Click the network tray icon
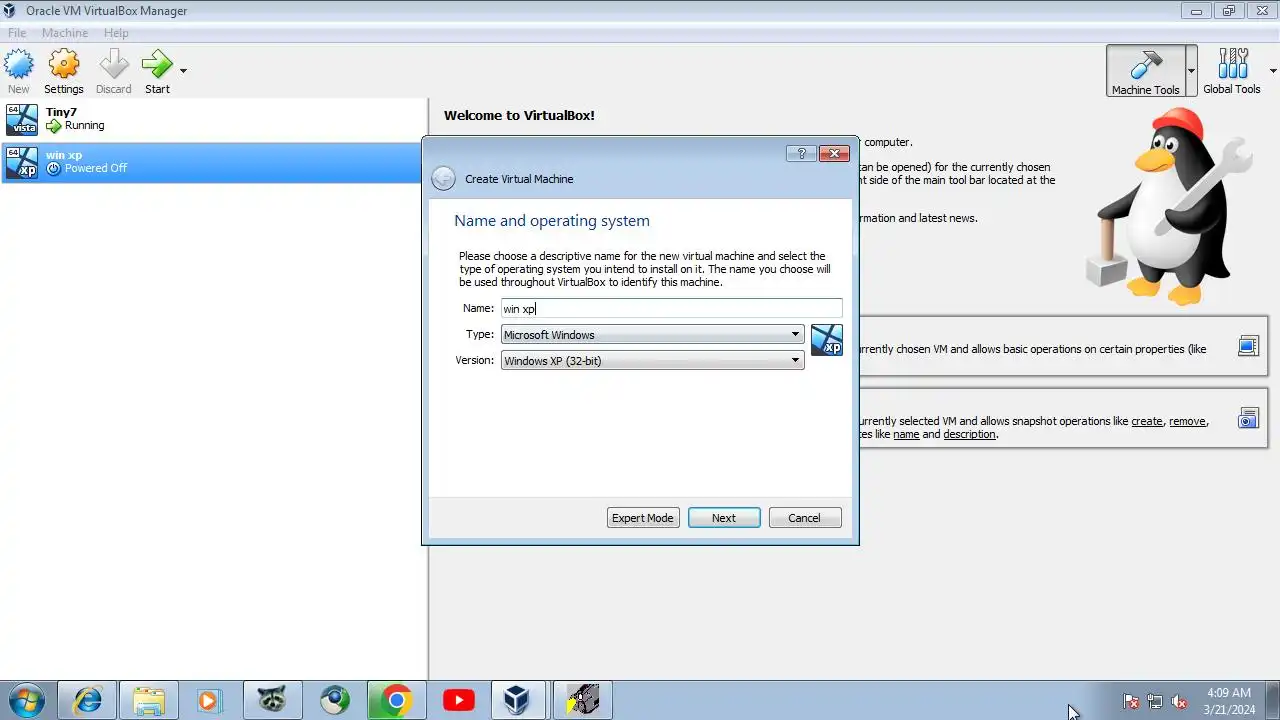This screenshot has width=1280, height=720. tap(1155, 702)
